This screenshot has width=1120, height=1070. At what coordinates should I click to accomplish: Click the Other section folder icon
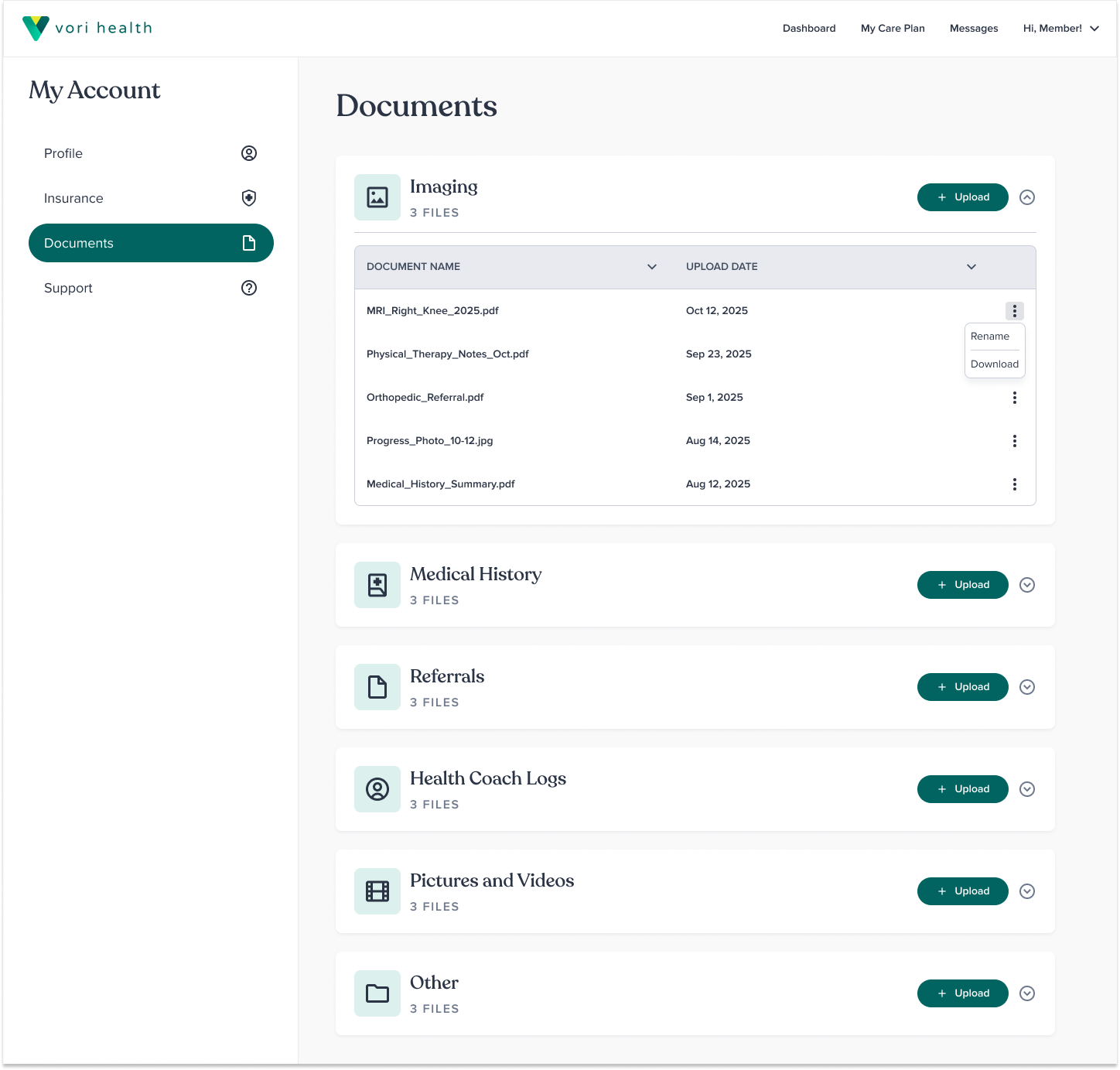pyautogui.click(x=377, y=993)
